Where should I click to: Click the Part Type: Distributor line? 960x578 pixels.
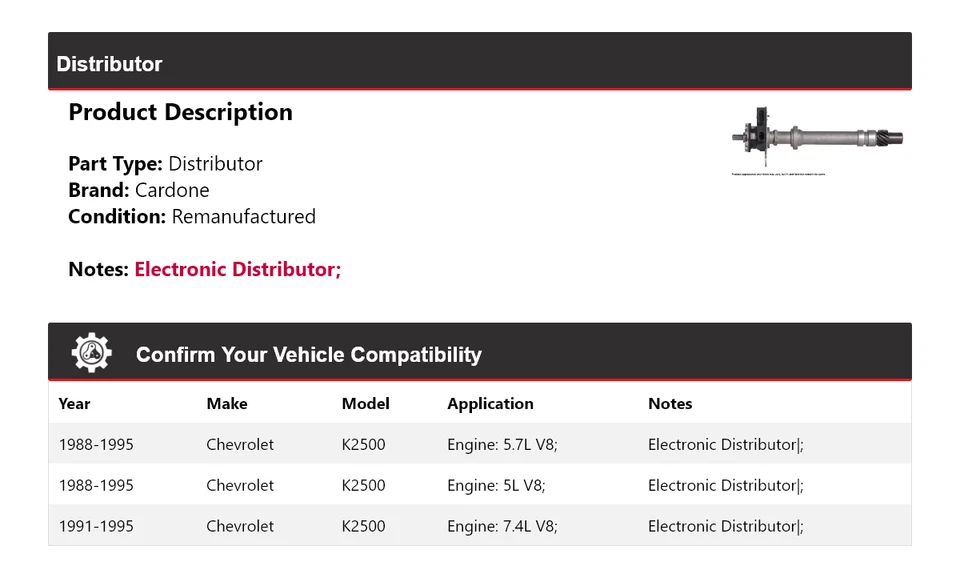[165, 164]
